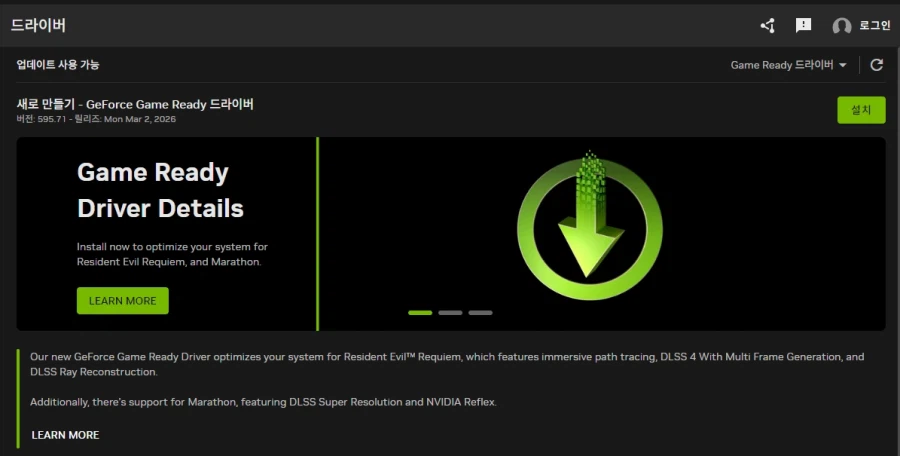Screen dimensions: 900x456
Task: Switch to the second carousel slide indicator
Action: [450, 313]
